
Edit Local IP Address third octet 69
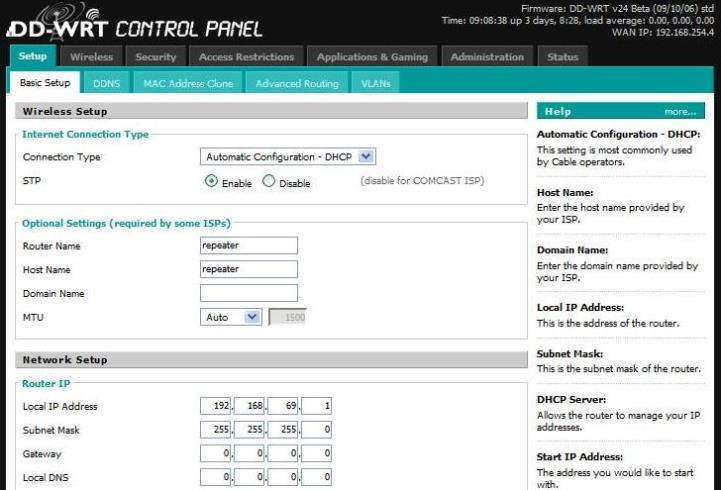click(283, 406)
